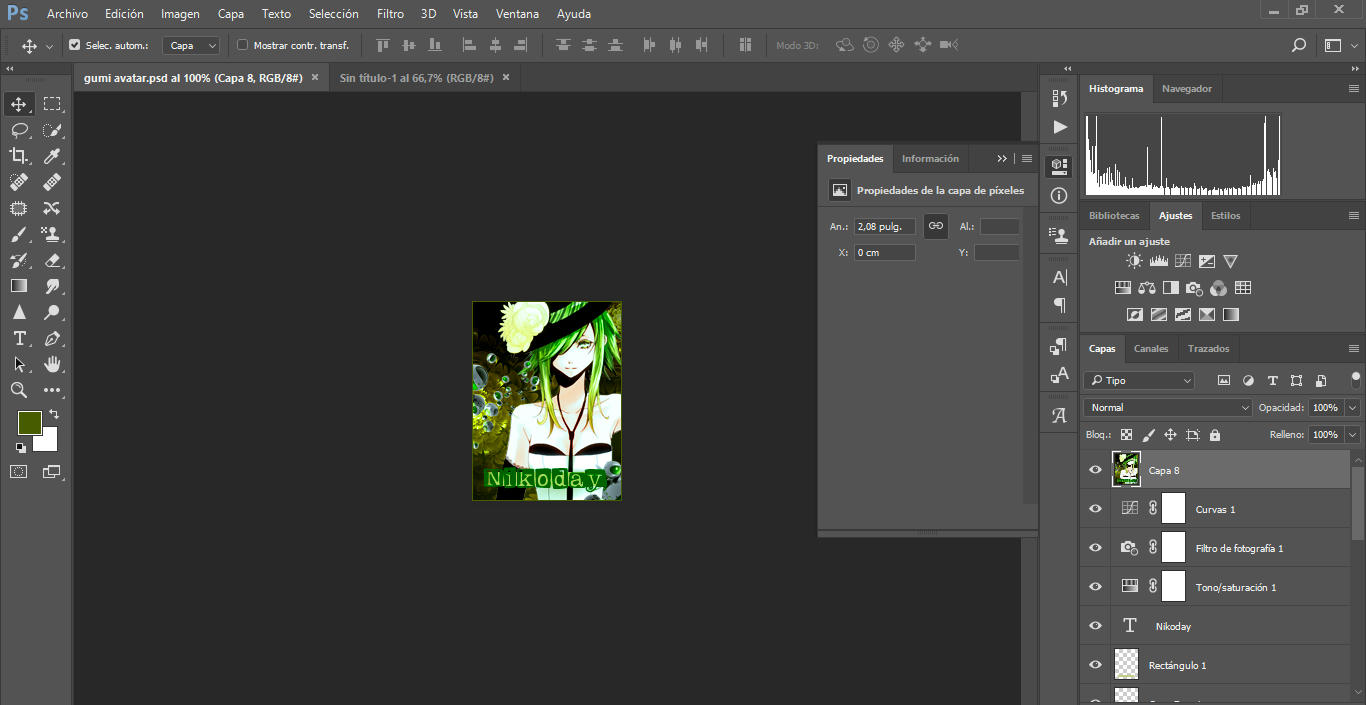
Task: Open the Normal blend mode dropdown
Action: [1168, 408]
